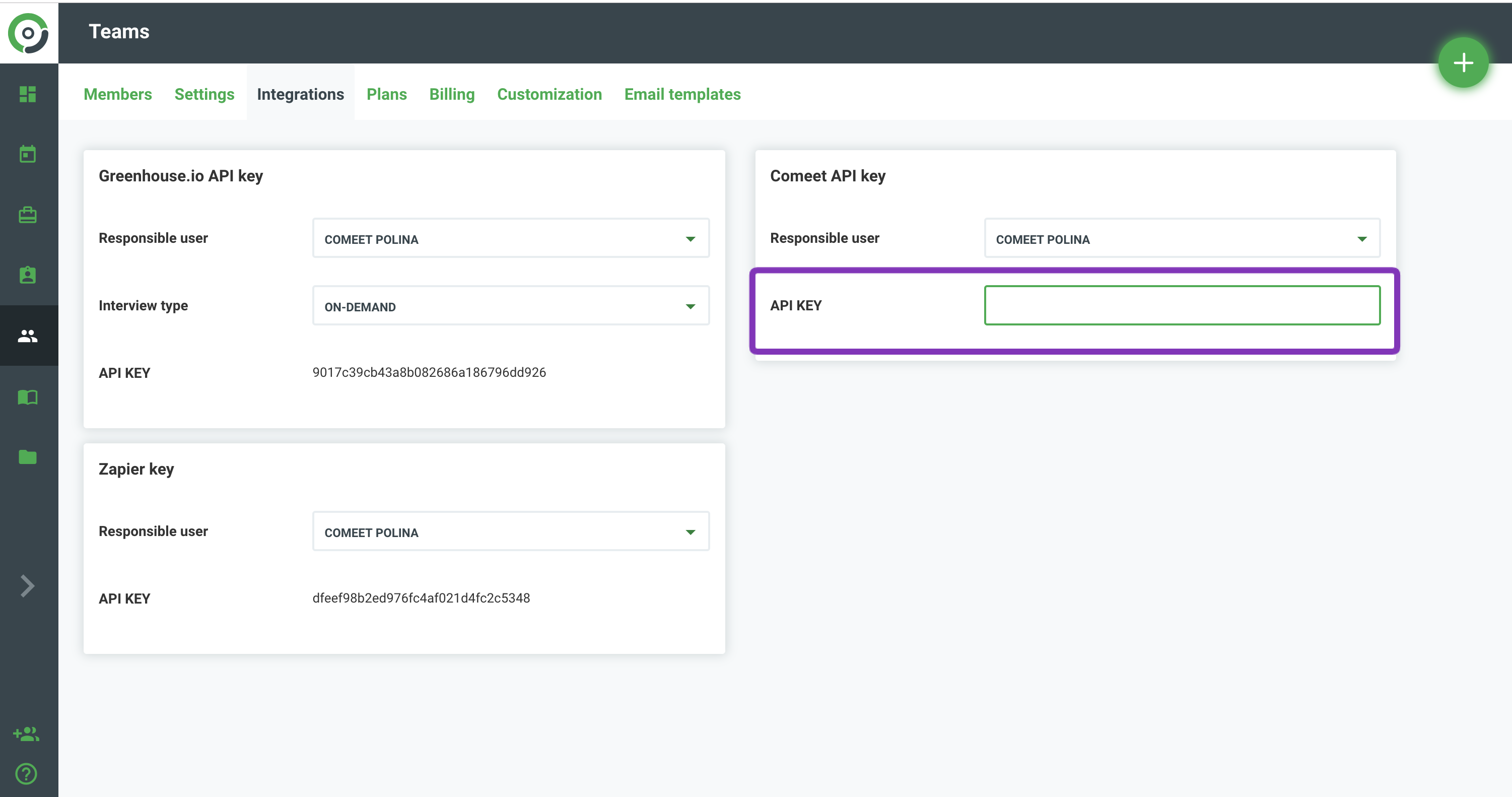Open the dashboard icon in sidebar
1512x797 pixels.
coord(28,94)
